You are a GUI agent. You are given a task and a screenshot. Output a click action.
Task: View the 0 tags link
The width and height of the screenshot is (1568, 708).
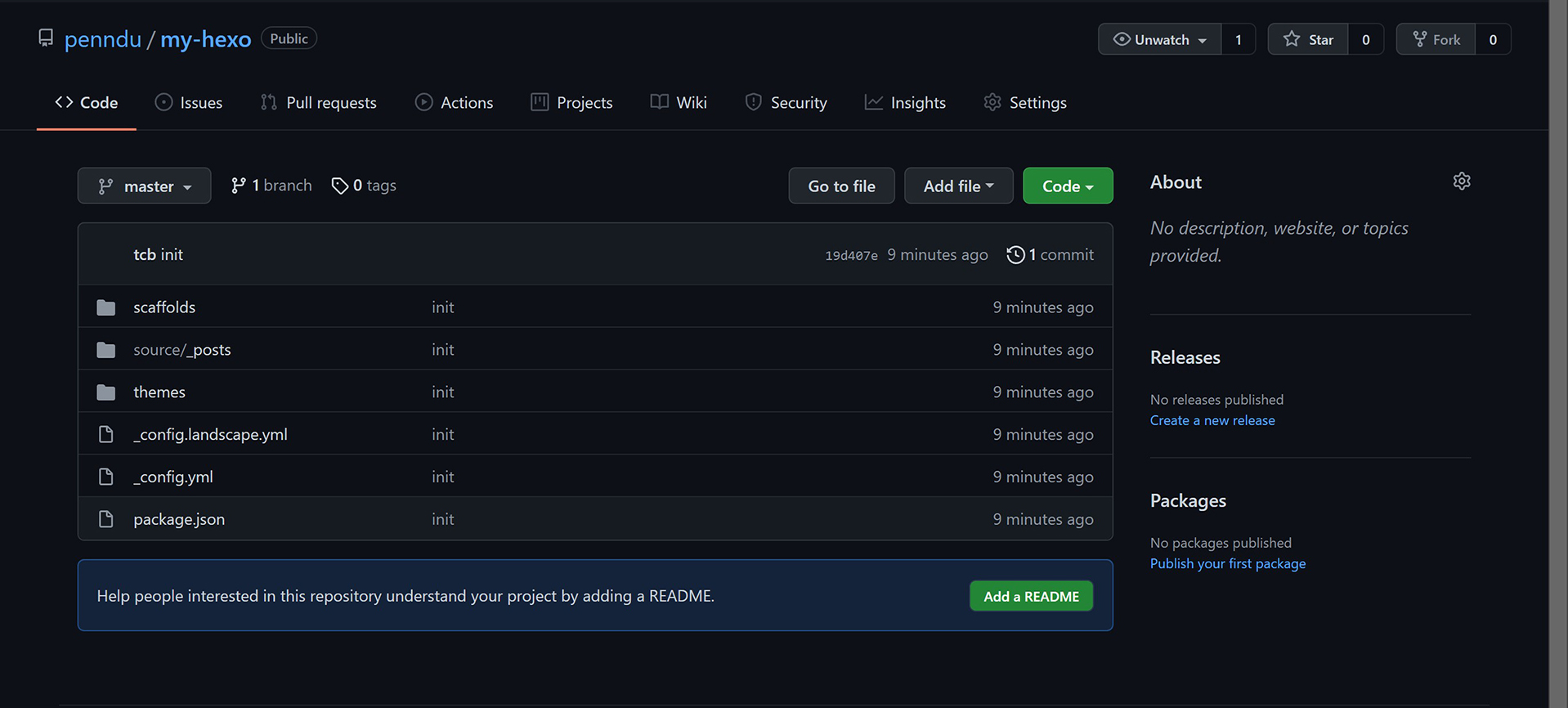[x=364, y=186]
